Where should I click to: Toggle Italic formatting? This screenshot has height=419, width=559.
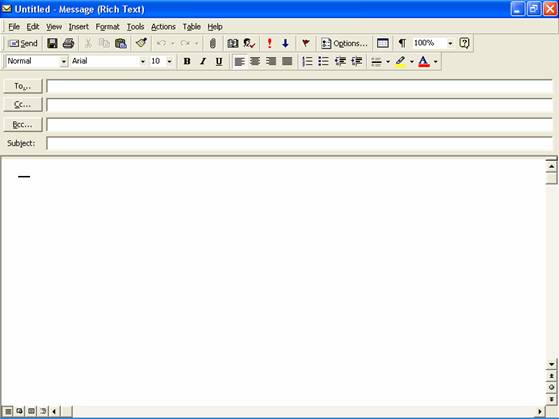(x=203, y=61)
